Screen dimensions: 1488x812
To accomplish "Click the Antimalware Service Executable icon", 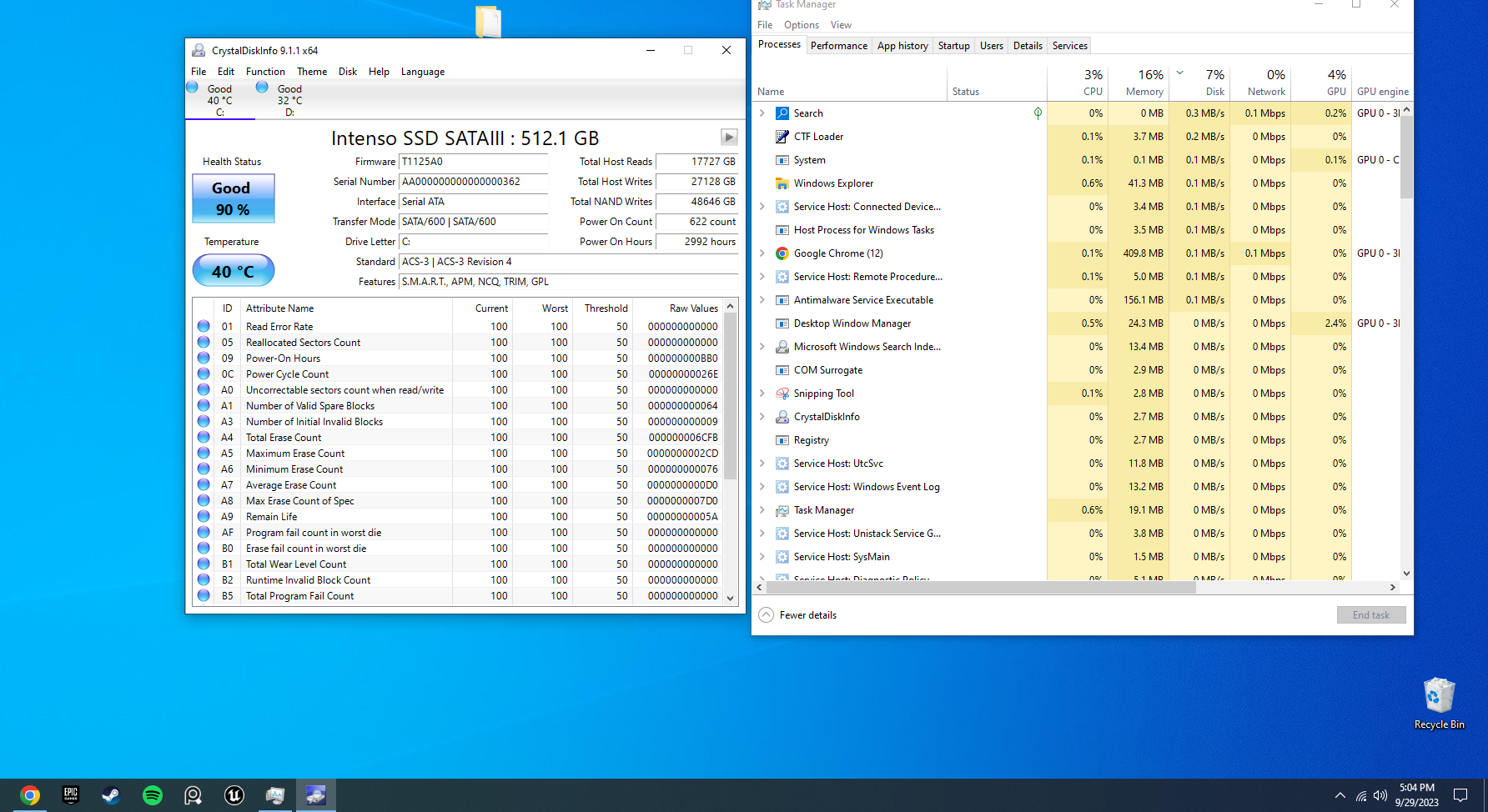I will [x=782, y=300].
